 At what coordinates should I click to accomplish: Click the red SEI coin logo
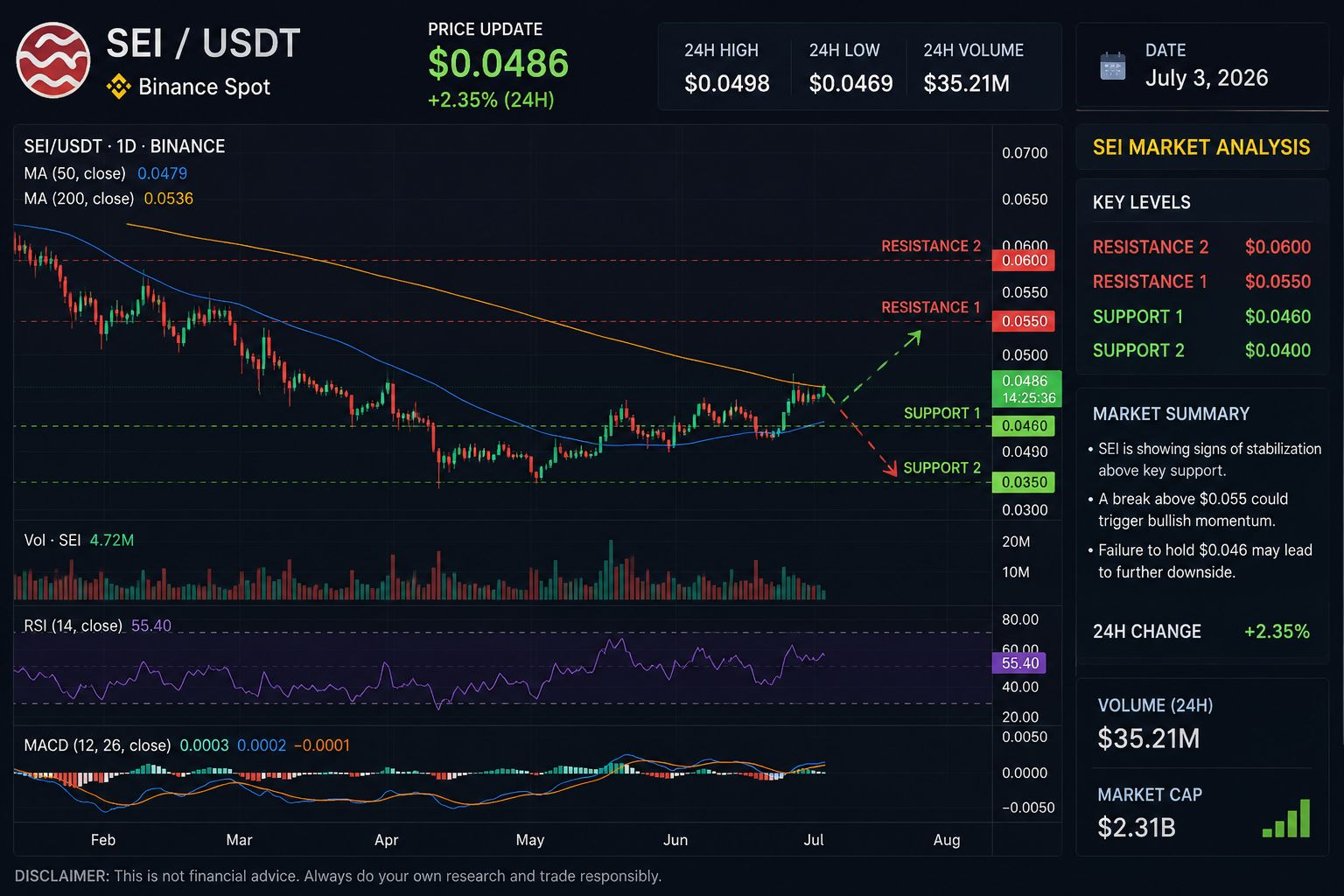click(x=53, y=60)
